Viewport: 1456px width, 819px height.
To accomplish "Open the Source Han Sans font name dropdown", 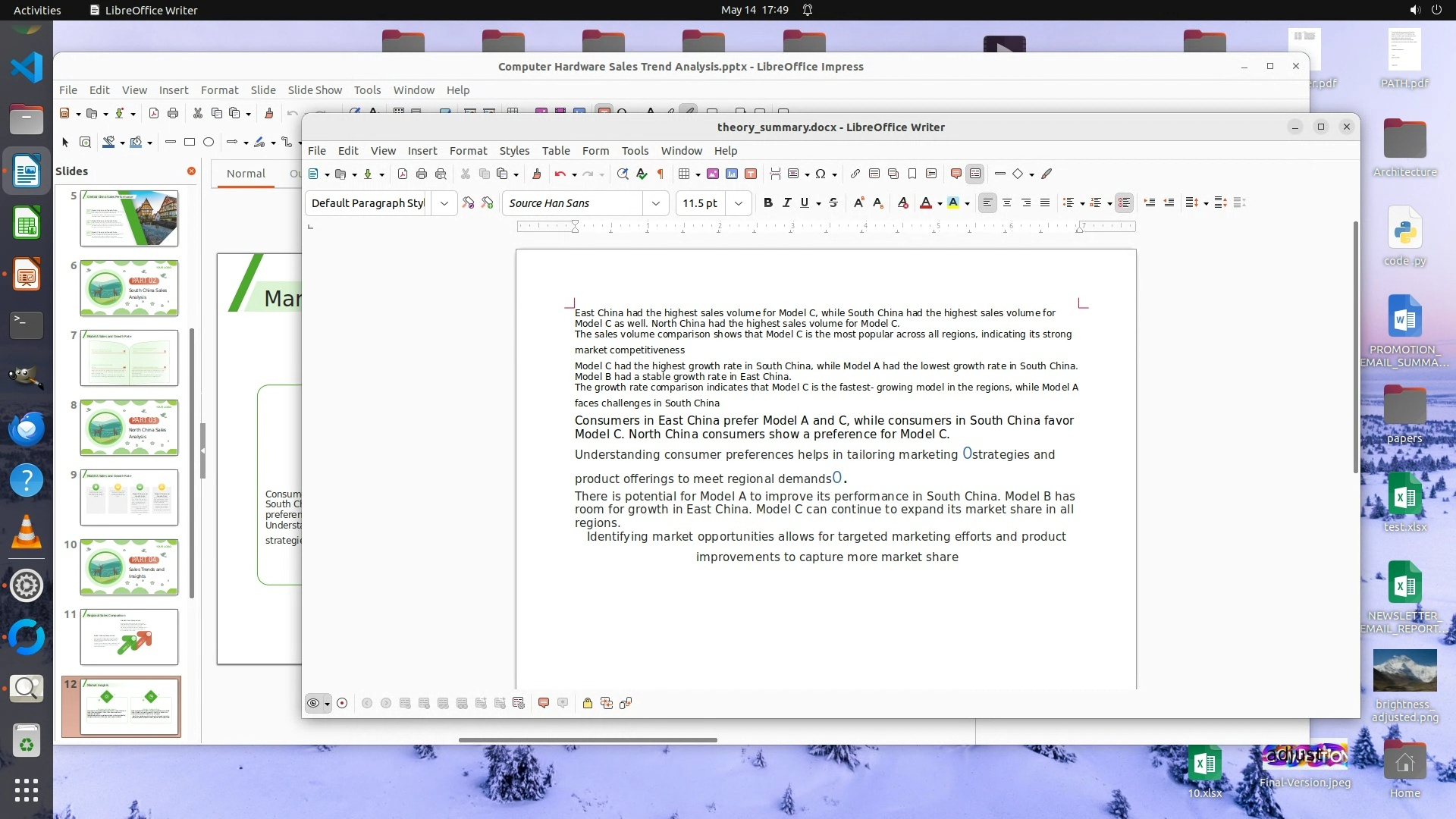I will tap(655, 203).
